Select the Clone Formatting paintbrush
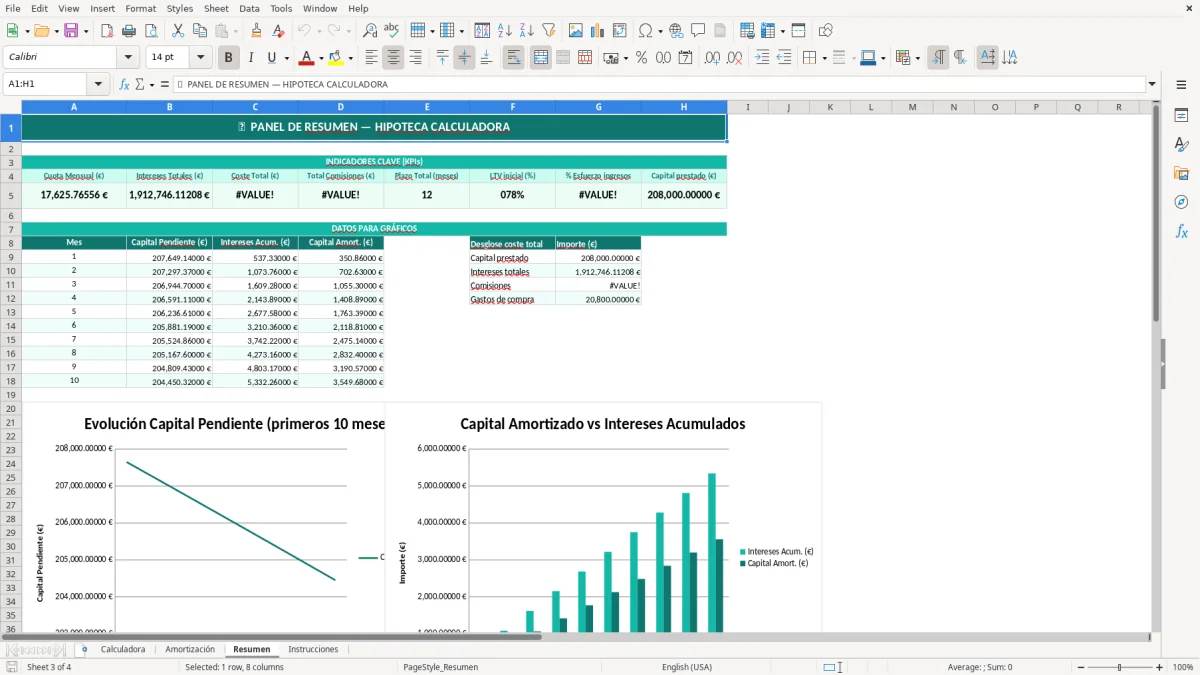Viewport: 1200px width, 675px height. point(257,31)
